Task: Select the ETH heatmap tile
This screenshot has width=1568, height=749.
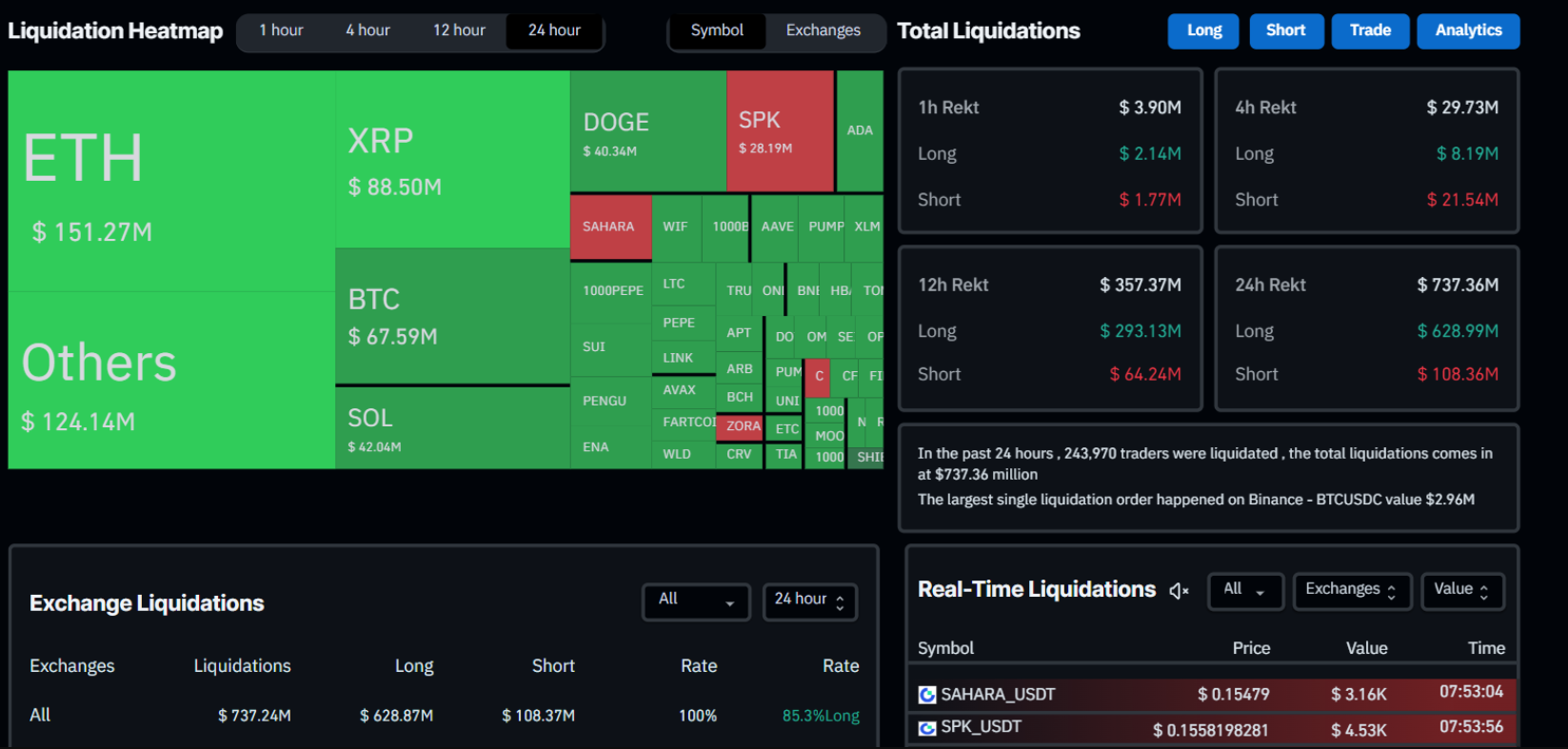Action: 171,181
